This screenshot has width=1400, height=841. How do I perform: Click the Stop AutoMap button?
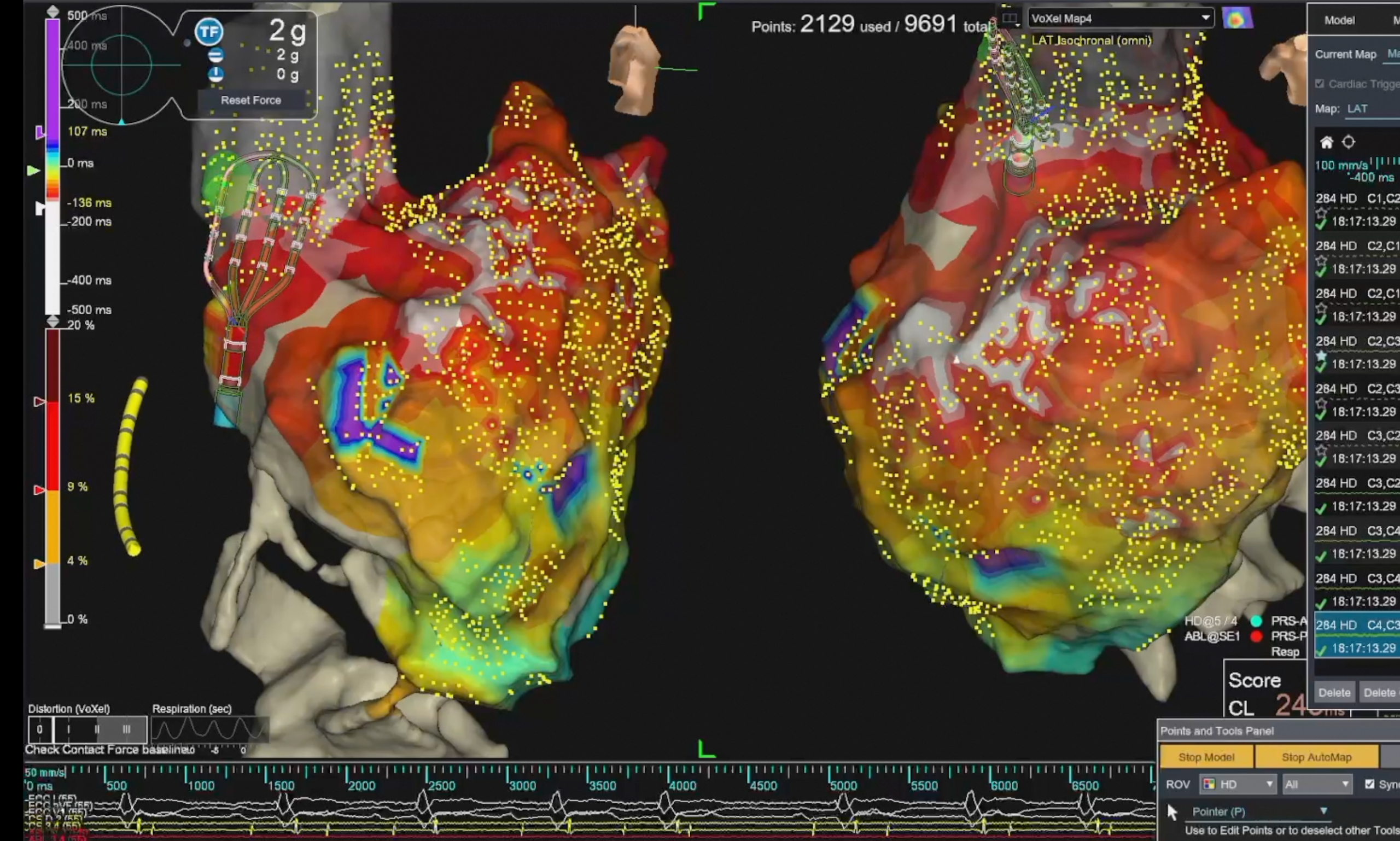click(x=1316, y=757)
